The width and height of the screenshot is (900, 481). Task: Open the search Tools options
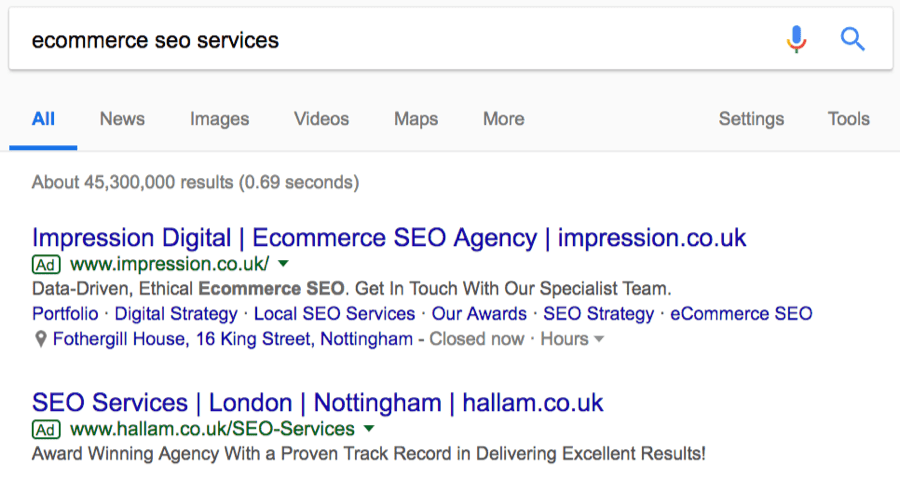click(848, 119)
